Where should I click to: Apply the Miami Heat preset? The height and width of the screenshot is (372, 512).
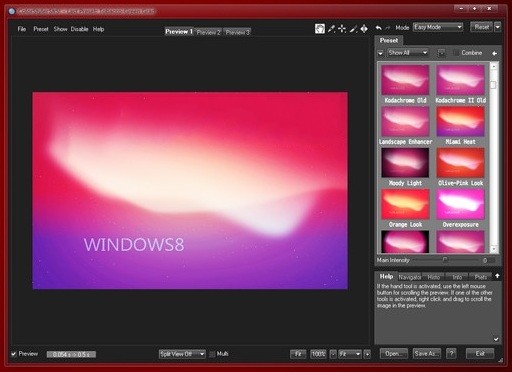pos(460,121)
